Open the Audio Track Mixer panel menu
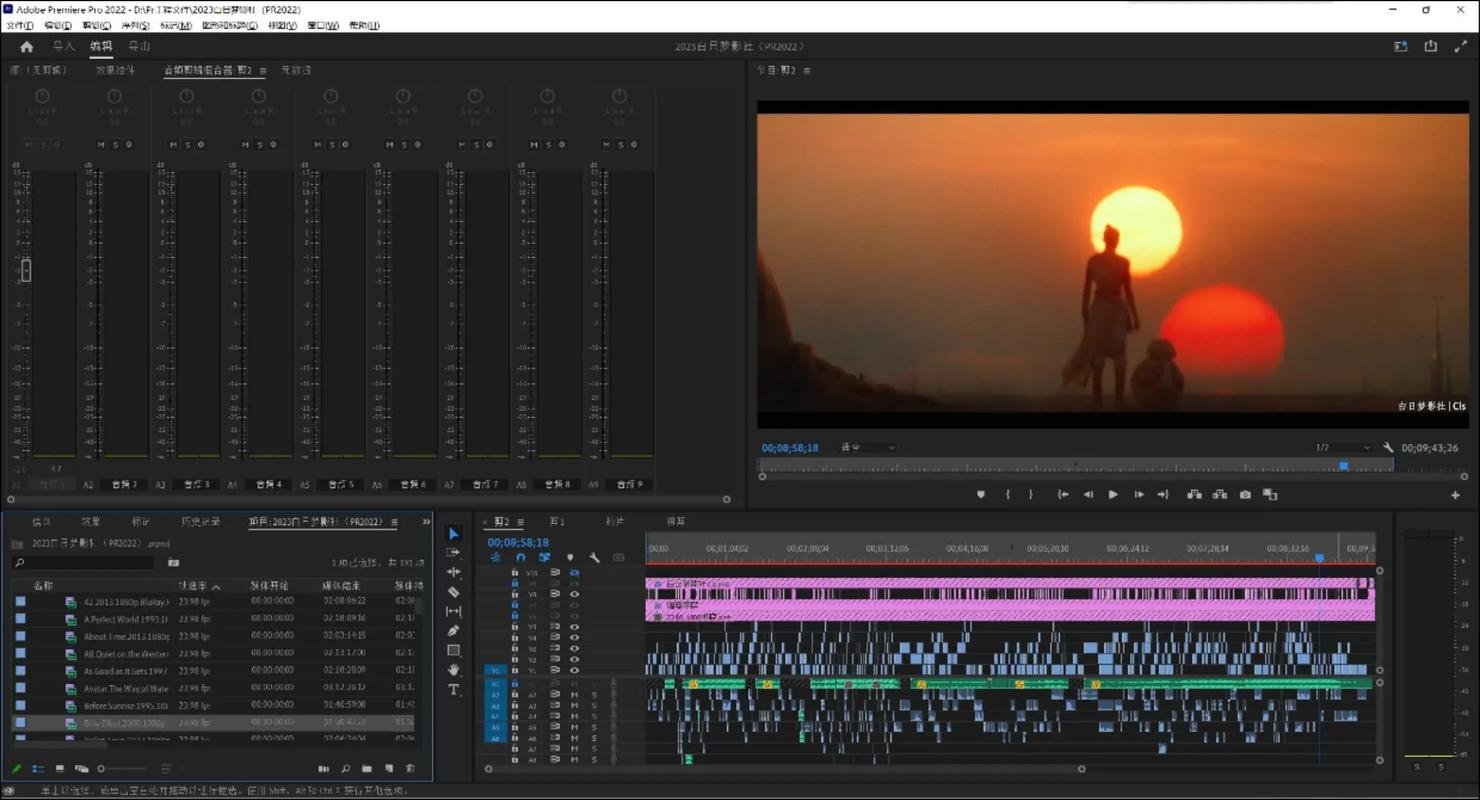1480x800 pixels. tap(263, 71)
